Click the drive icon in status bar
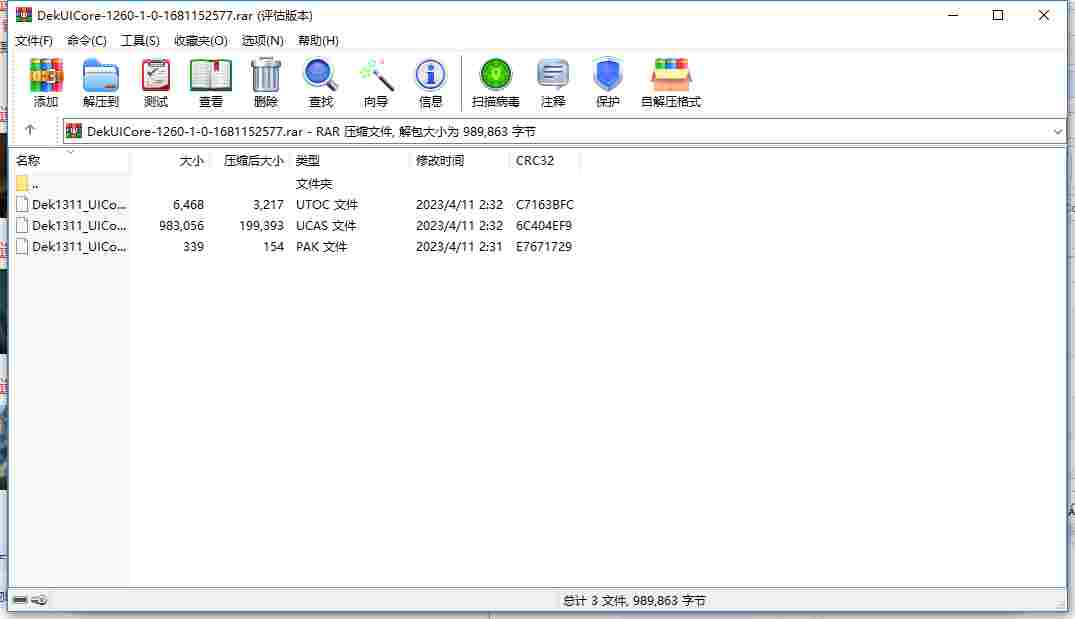Viewport: 1075px width, 619px height. click(x=20, y=600)
